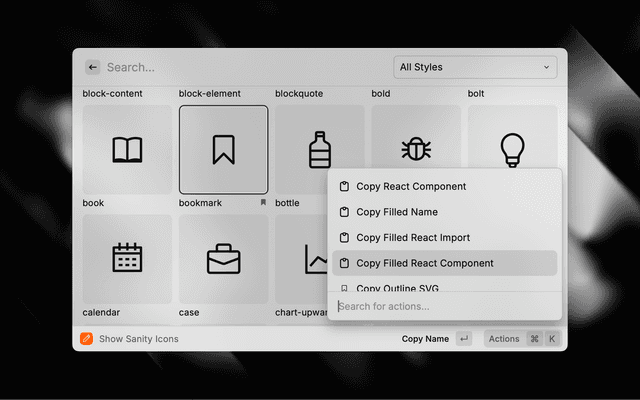Choose Copy React Component action
The image size is (640, 400).
pos(444,187)
